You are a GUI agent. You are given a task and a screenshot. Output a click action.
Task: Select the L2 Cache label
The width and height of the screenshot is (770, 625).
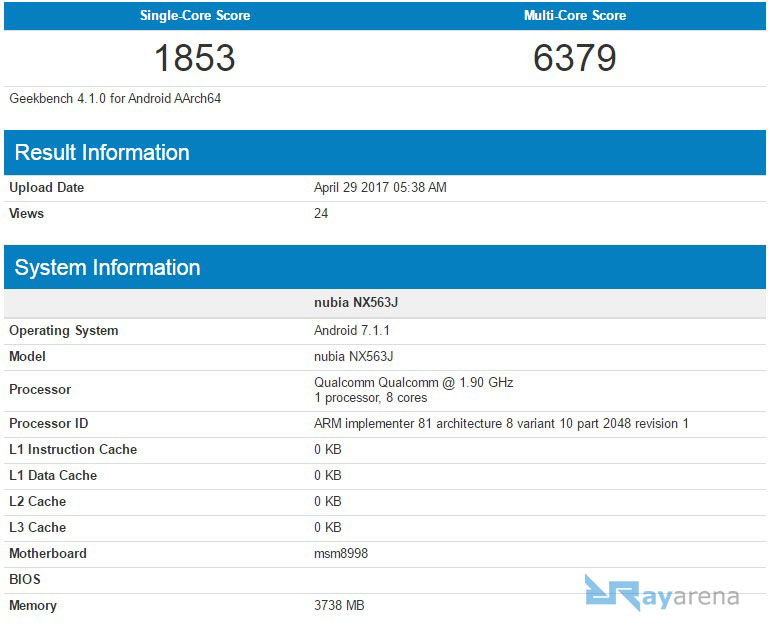[x=38, y=502]
